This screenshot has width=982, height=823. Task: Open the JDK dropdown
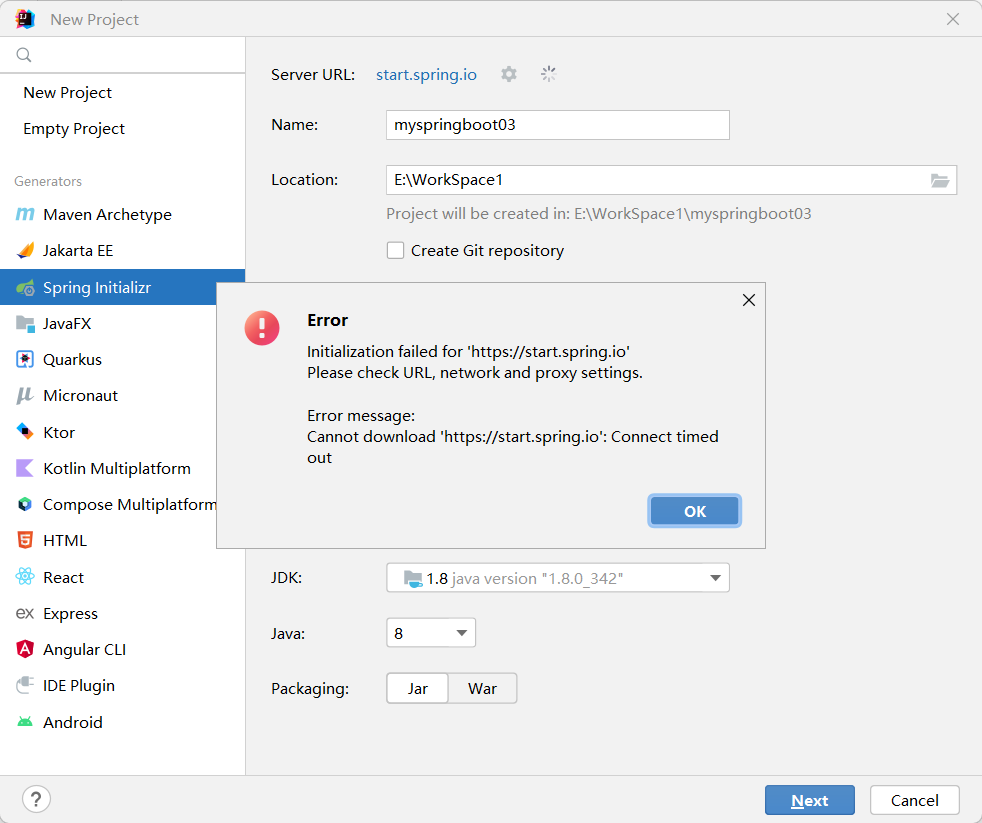[x=557, y=577]
